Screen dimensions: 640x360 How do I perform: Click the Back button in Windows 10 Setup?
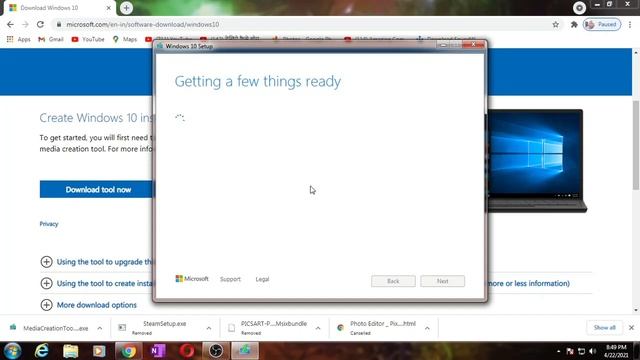(393, 281)
